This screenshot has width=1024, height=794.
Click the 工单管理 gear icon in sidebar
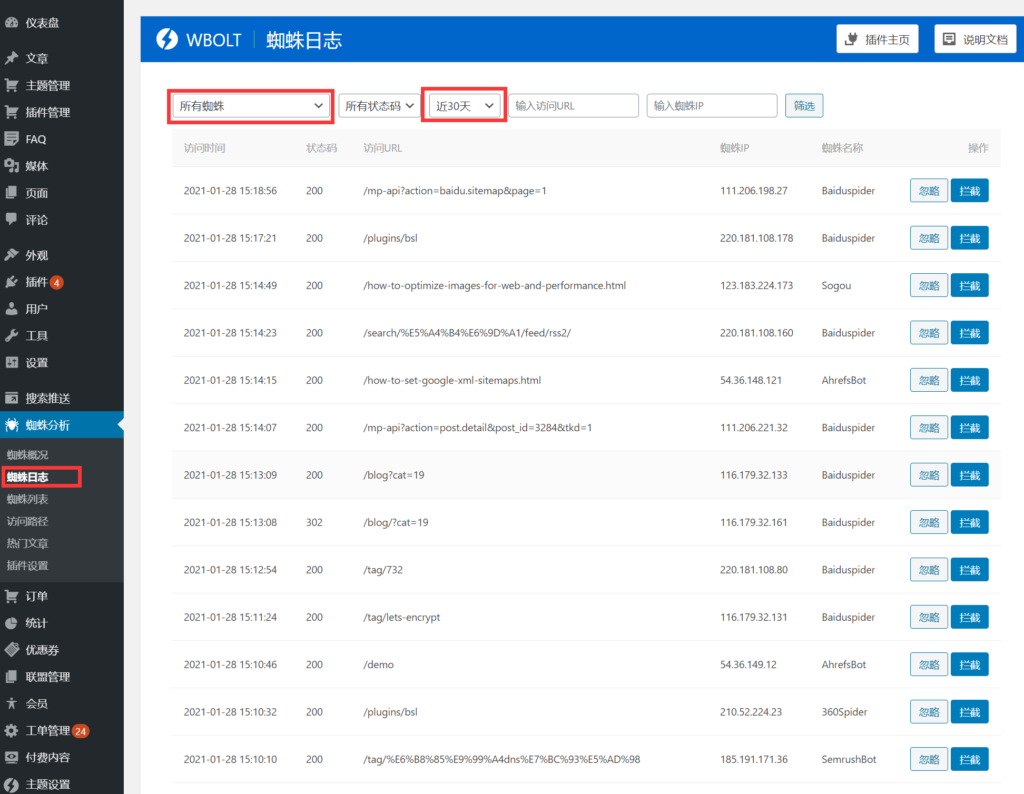[11, 731]
